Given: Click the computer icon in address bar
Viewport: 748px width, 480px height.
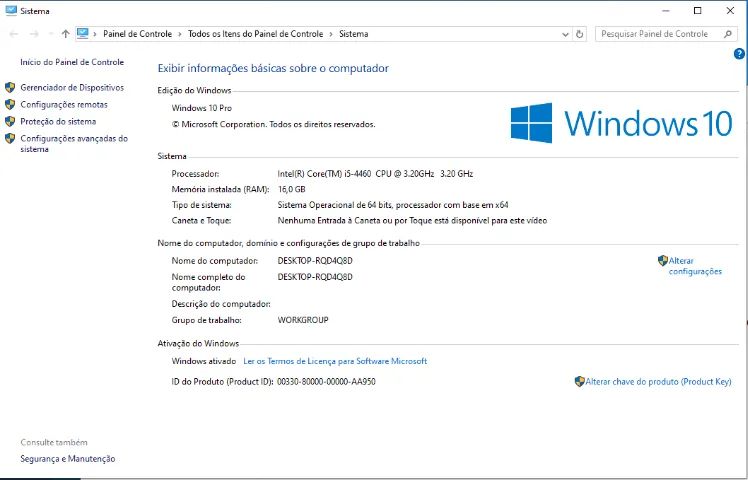Looking at the screenshot, I should click(x=83, y=33).
